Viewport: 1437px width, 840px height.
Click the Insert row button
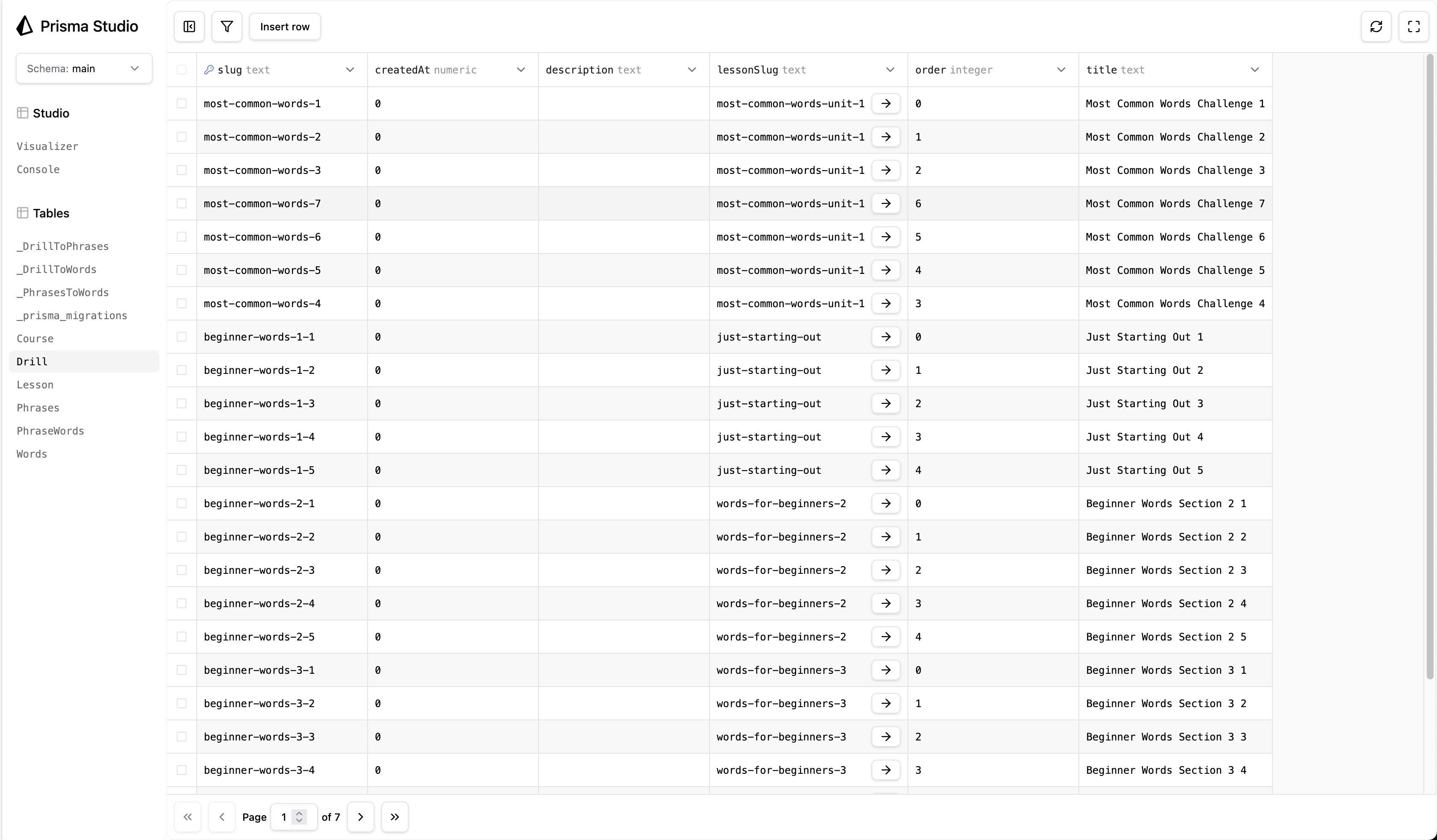285,27
